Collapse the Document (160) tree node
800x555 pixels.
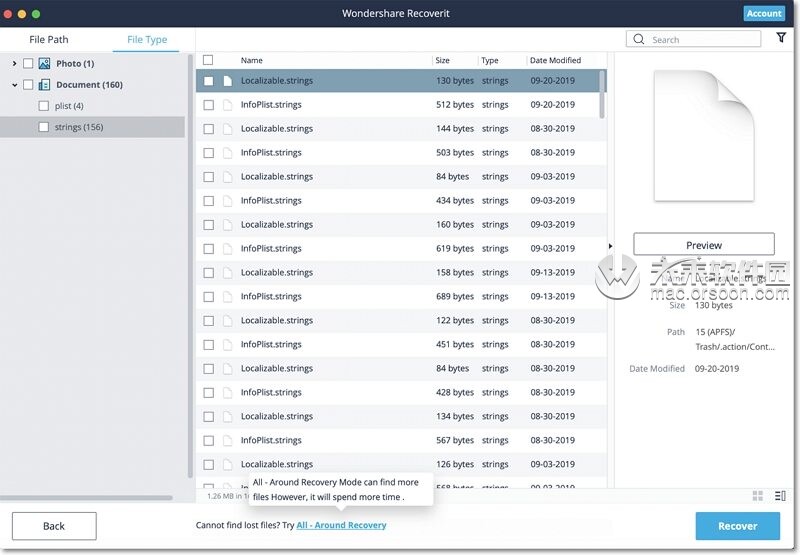click(x=14, y=85)
